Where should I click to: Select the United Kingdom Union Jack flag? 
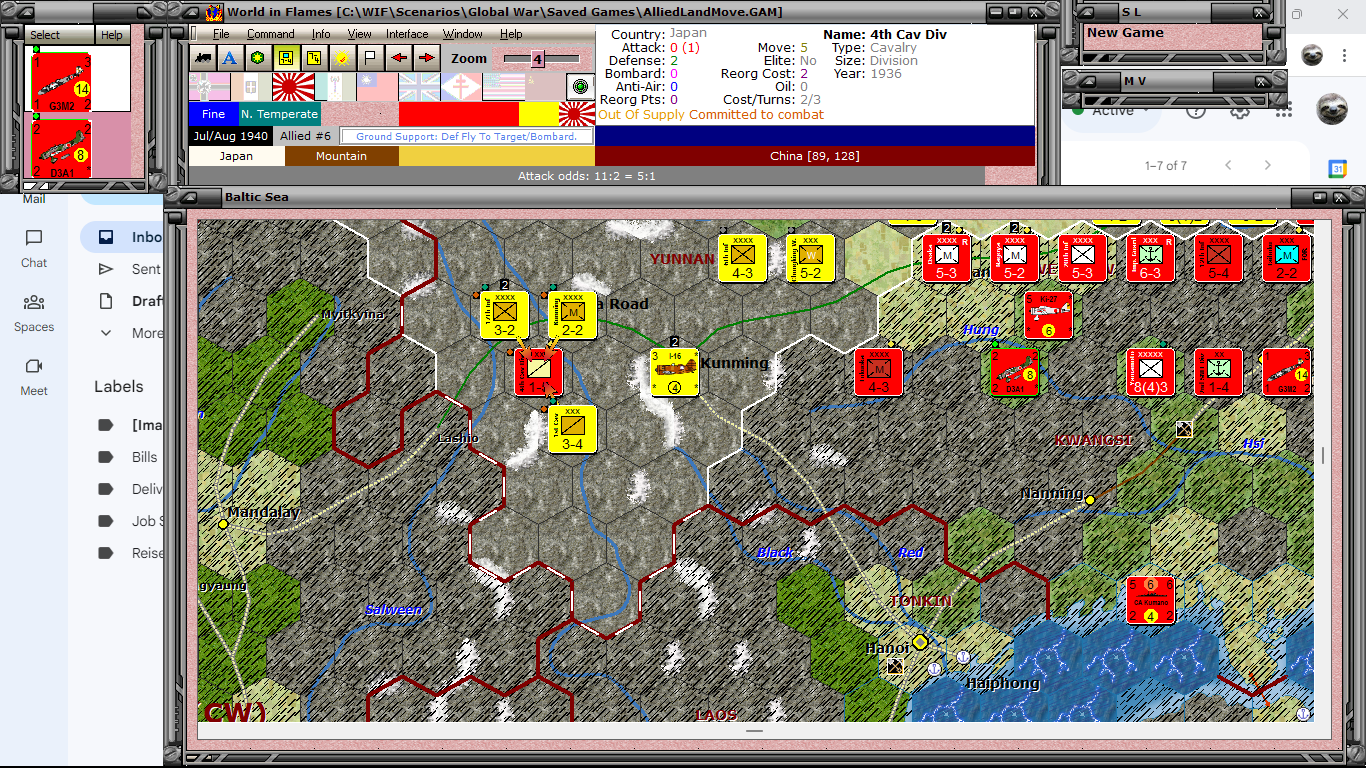pyautogui.click(x=420, y=87)
